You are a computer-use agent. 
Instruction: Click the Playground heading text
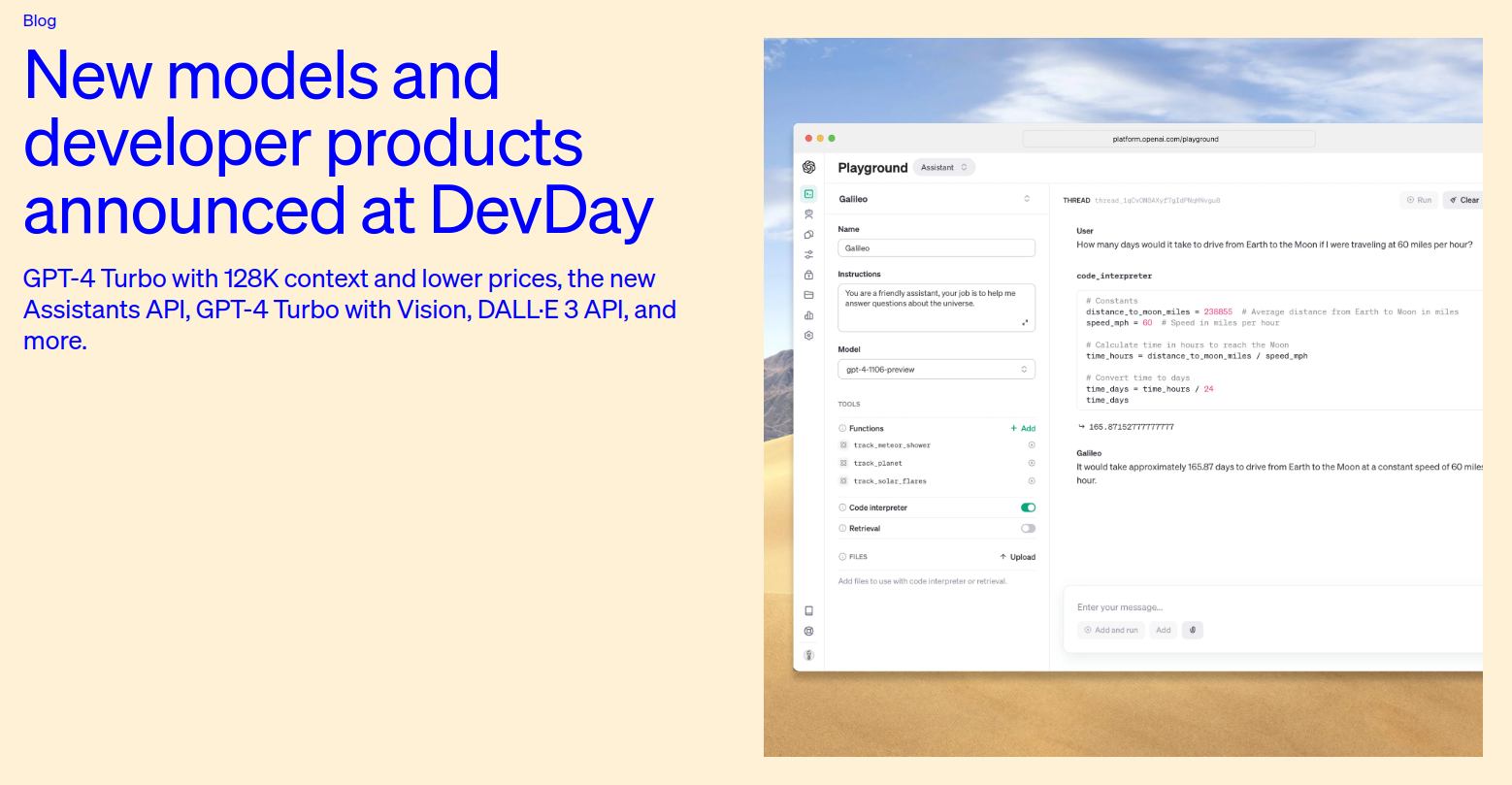[872, 168]
